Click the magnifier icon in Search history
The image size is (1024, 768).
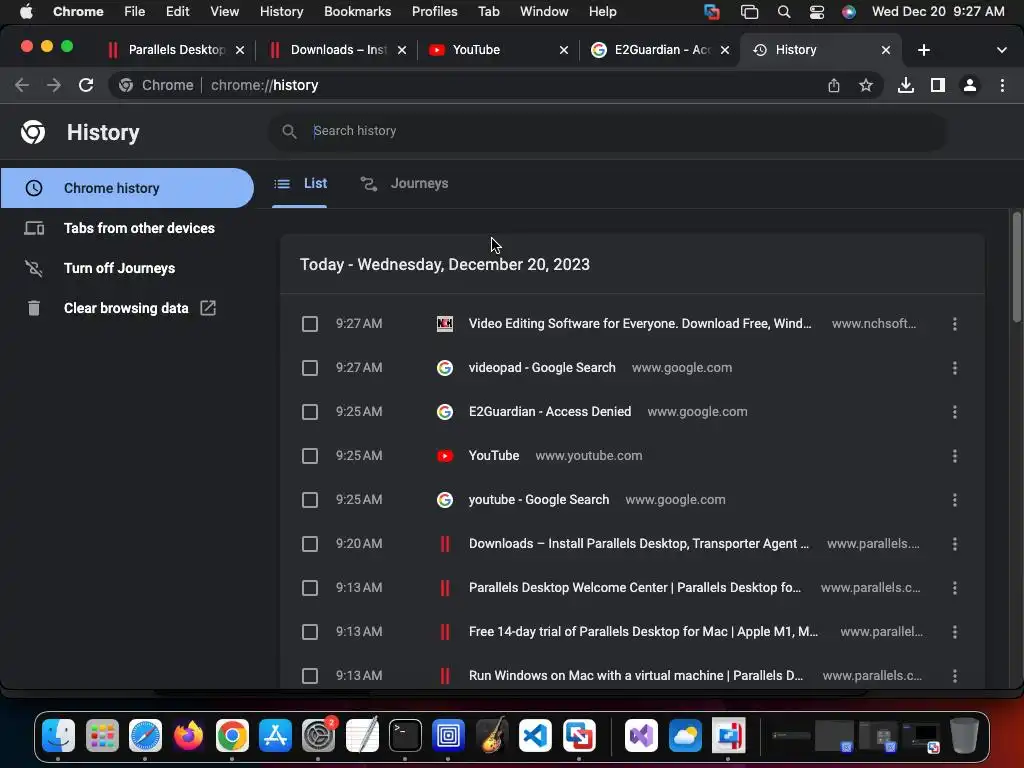[x=289, y=131]
